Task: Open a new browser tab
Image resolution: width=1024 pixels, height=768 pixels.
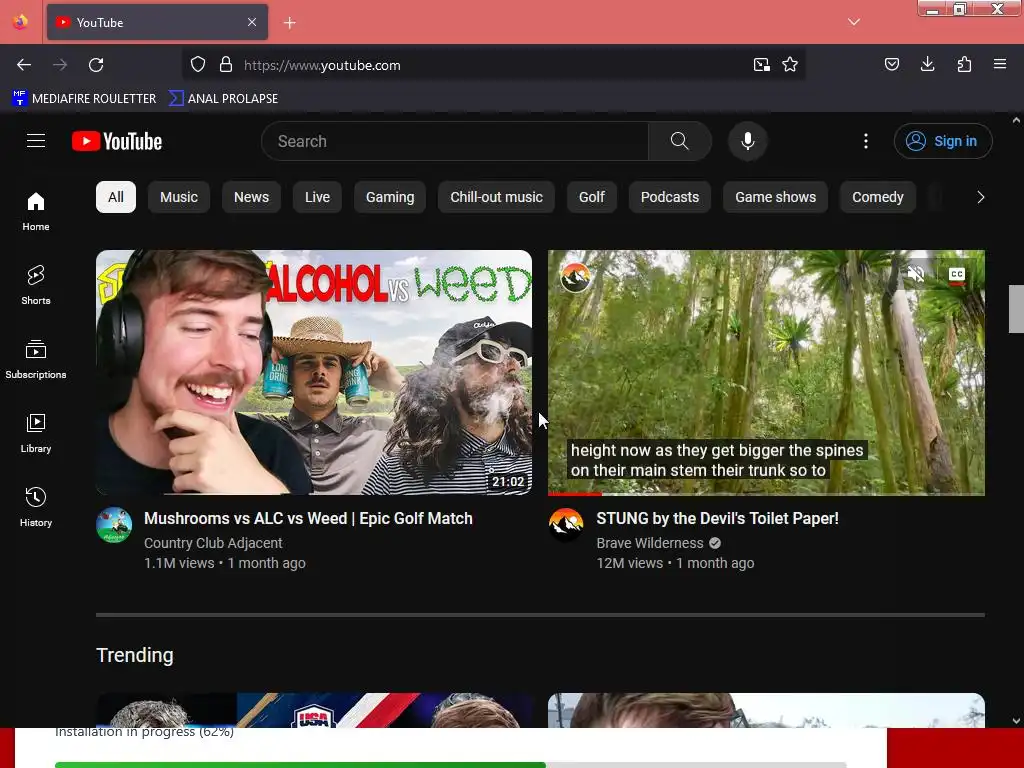Action: [290, 23]
